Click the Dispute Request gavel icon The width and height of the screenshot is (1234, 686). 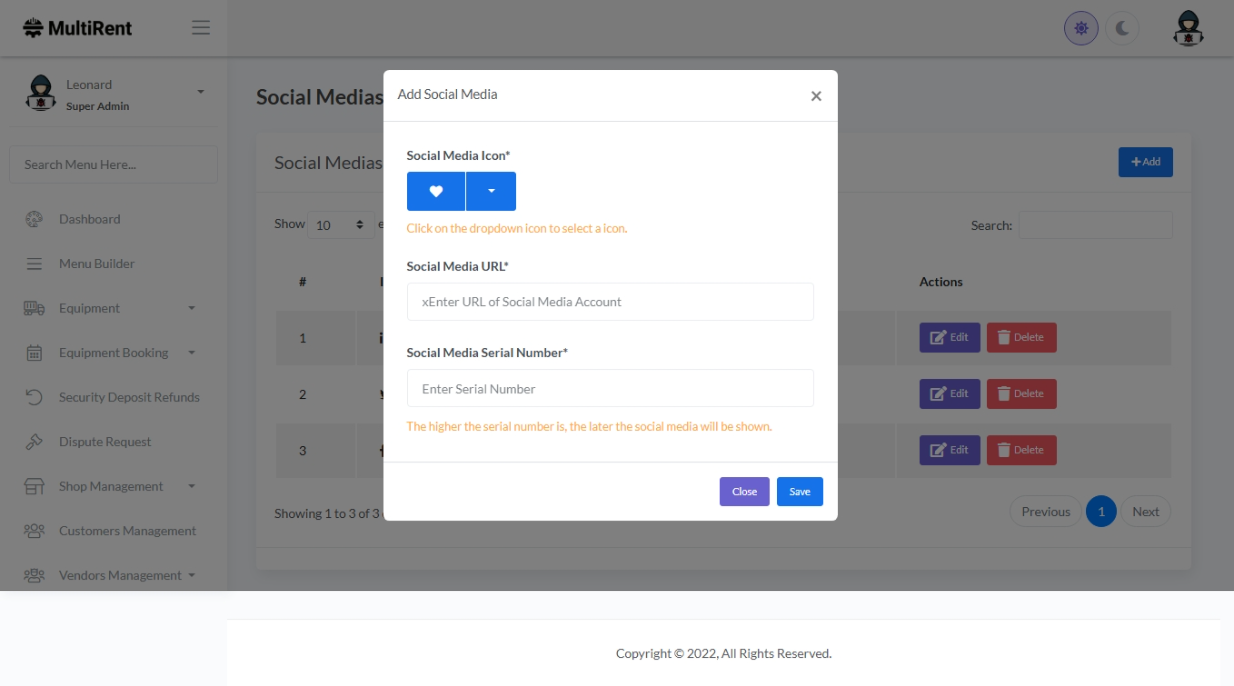click(34, 442)
